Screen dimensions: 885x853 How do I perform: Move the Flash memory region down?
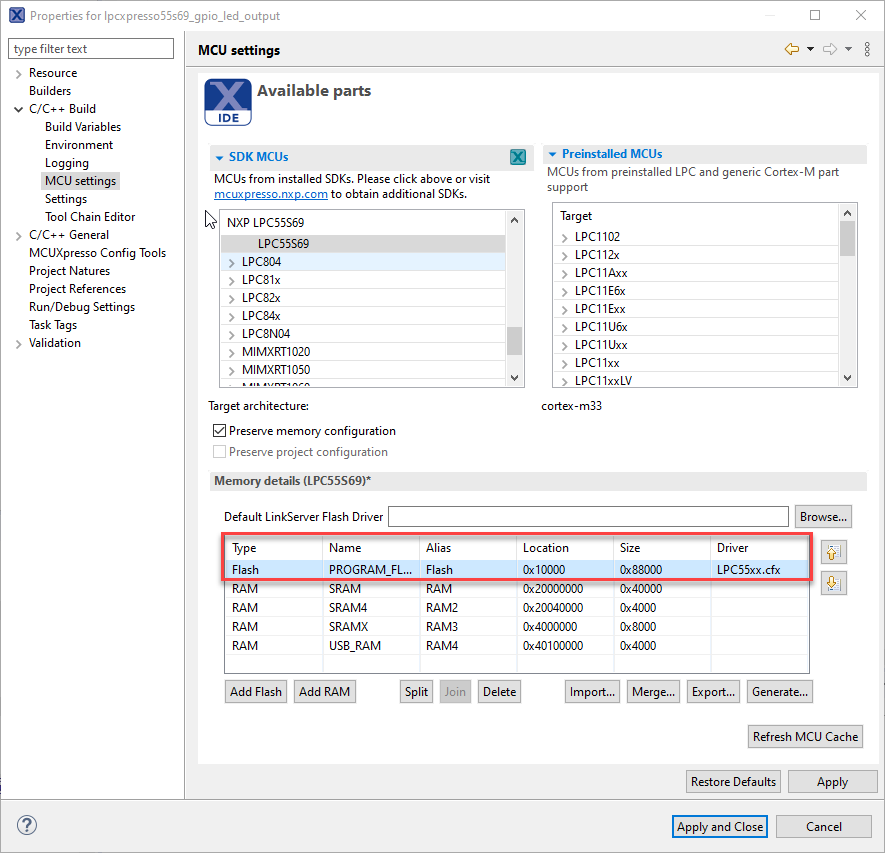tap(833, 583)
